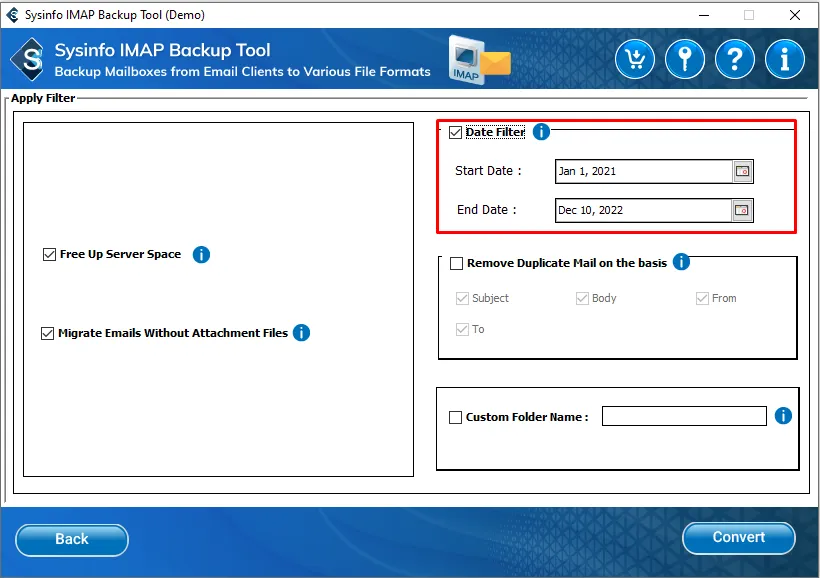Image resolution: width=820 pixels, height=578 pixels.
Task: Open the activation key icon
Action: (685, 59)
